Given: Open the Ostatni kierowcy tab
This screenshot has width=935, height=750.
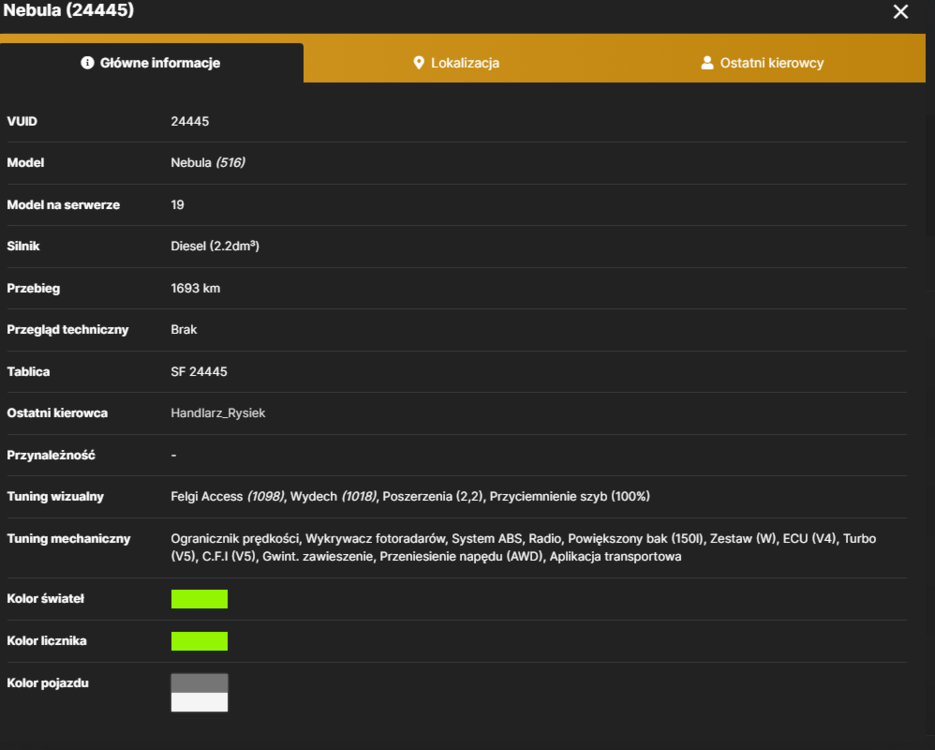Looking at the screenshot, I should pos(762,63).
